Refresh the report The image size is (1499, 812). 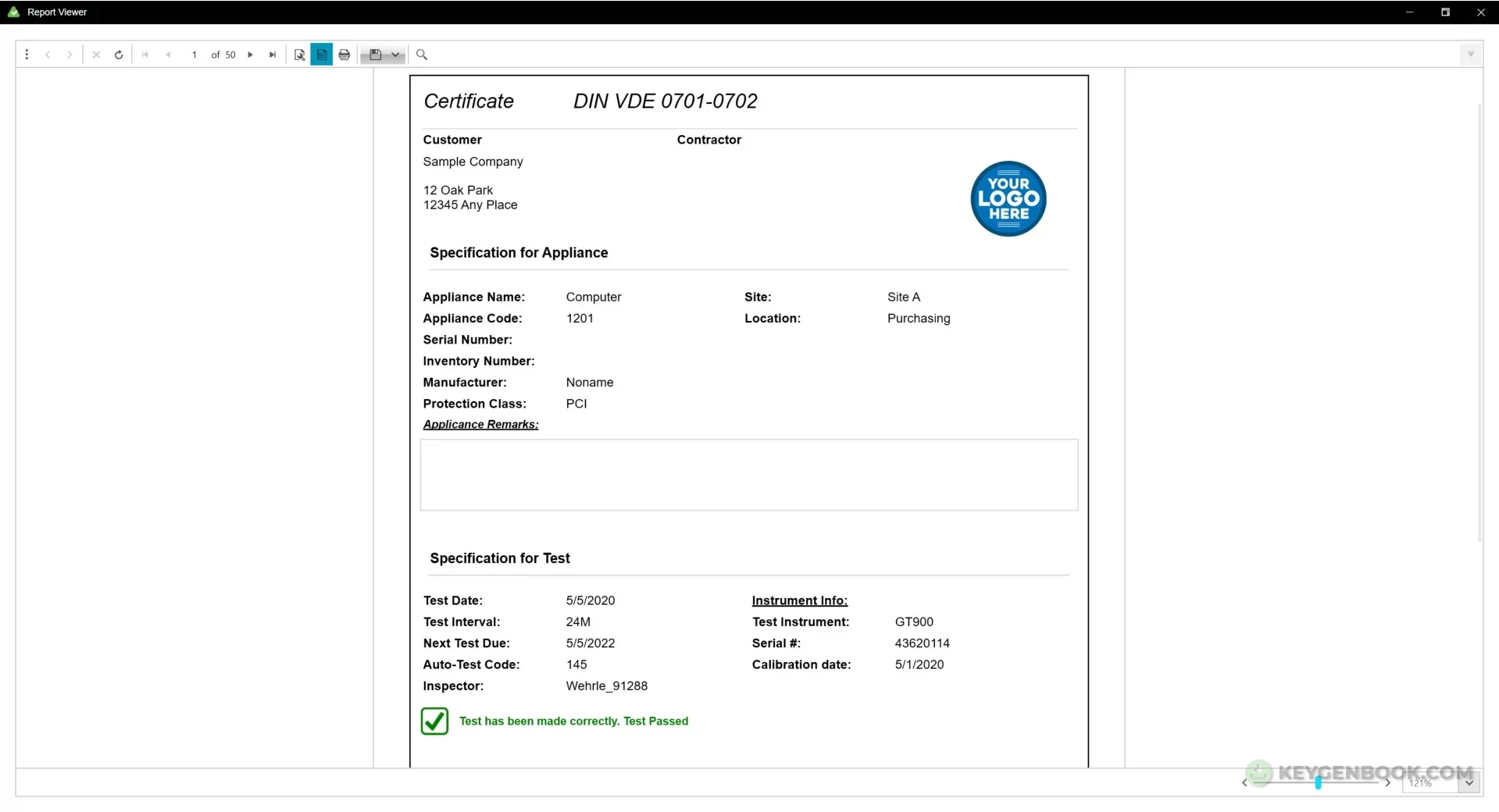point(119,55)
